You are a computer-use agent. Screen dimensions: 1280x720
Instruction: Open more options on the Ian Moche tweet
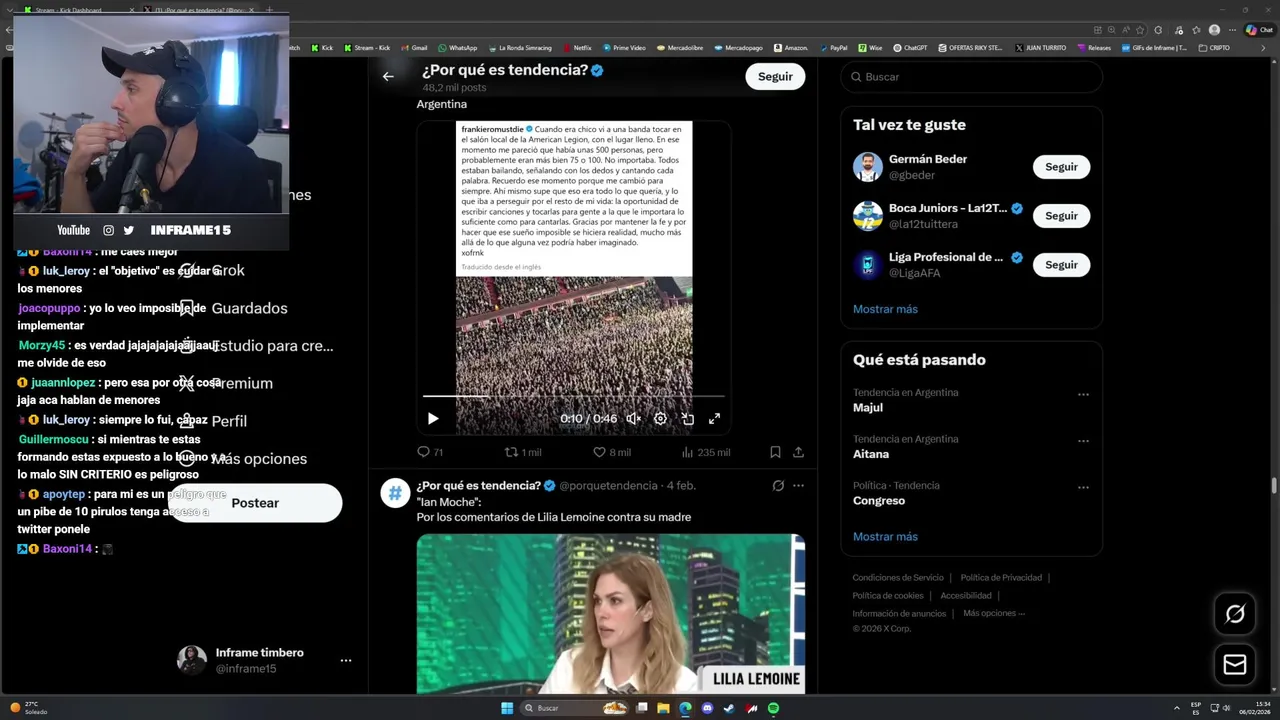[x=798, y=485]
